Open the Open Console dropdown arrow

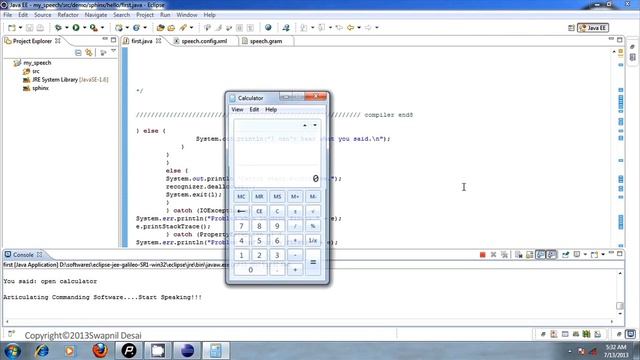pos(603,255)
